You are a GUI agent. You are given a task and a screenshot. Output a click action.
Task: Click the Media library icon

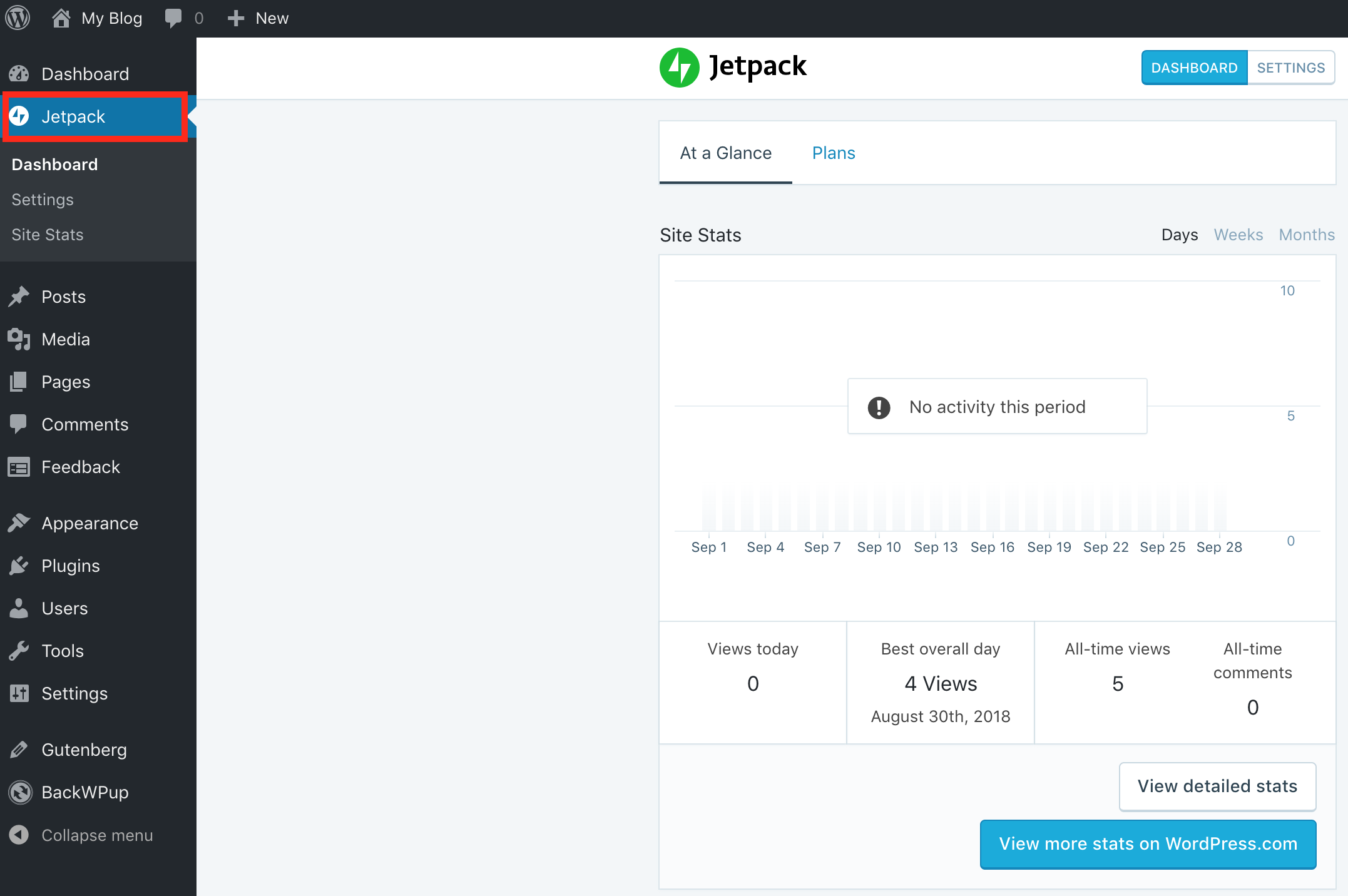(19, 339)
